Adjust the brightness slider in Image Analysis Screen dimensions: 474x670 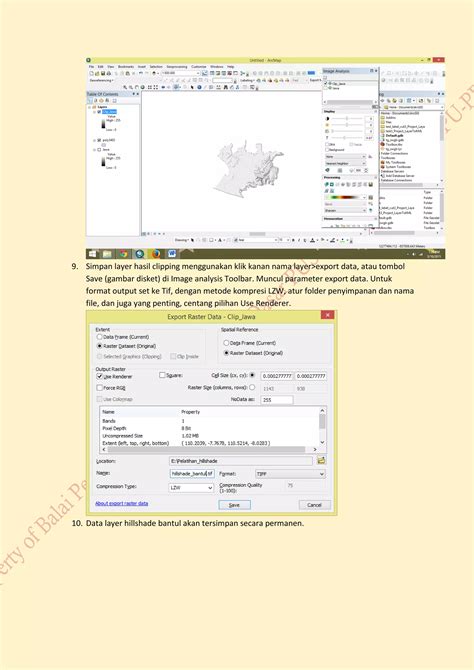347,125
